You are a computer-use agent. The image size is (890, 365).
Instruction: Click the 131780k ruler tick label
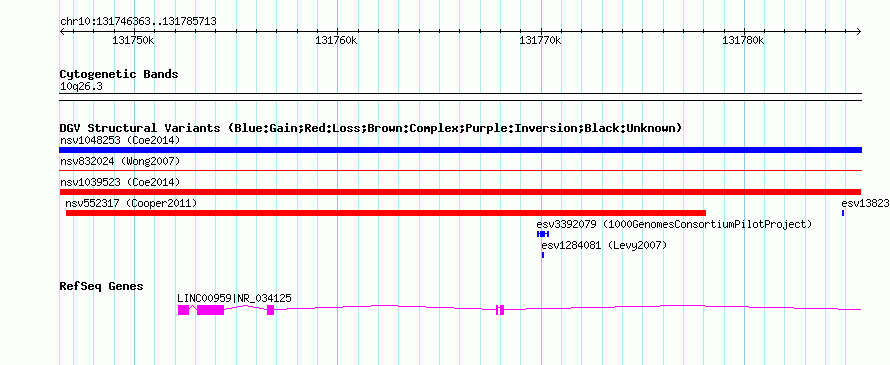coord(744,40)
